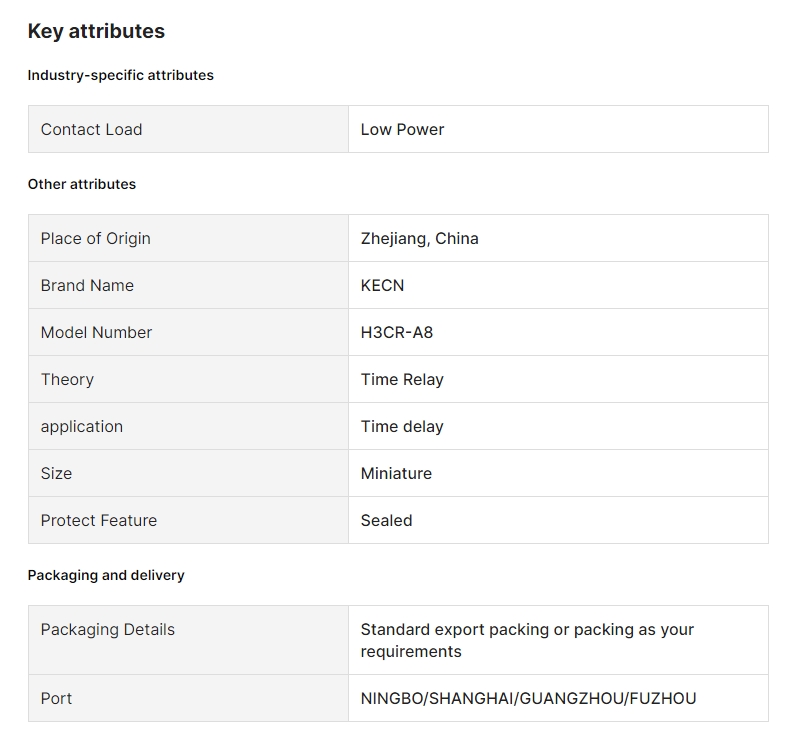Click the NINGBO/SHANGHAI/GUANGZHOU/FUZHOU port value

[x=528, y=698]
